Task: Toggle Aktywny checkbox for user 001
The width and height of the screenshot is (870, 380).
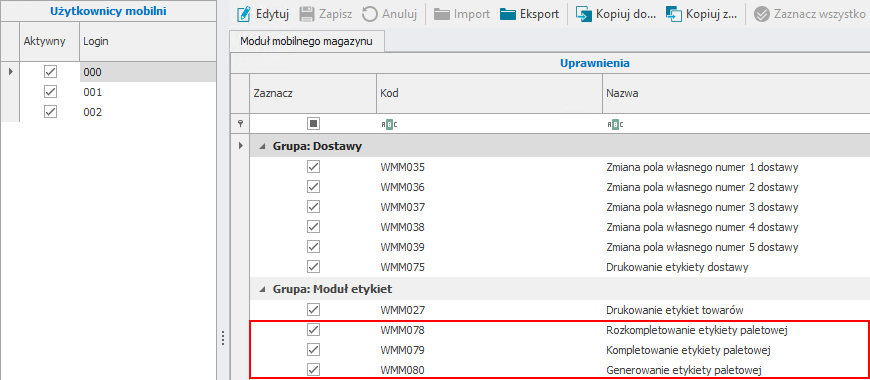Action: [x=50, y=92]
